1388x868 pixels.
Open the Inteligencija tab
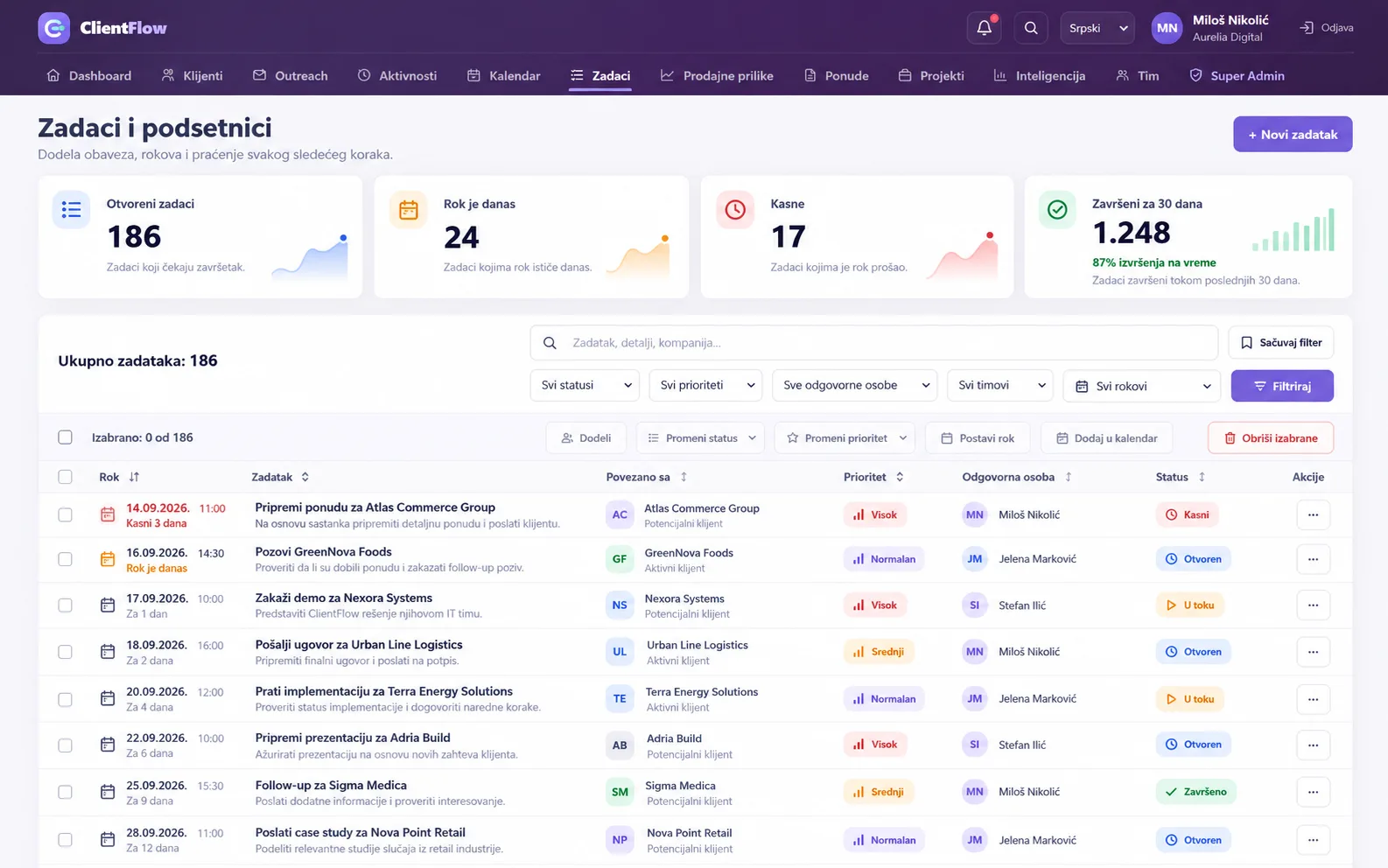1040,75
